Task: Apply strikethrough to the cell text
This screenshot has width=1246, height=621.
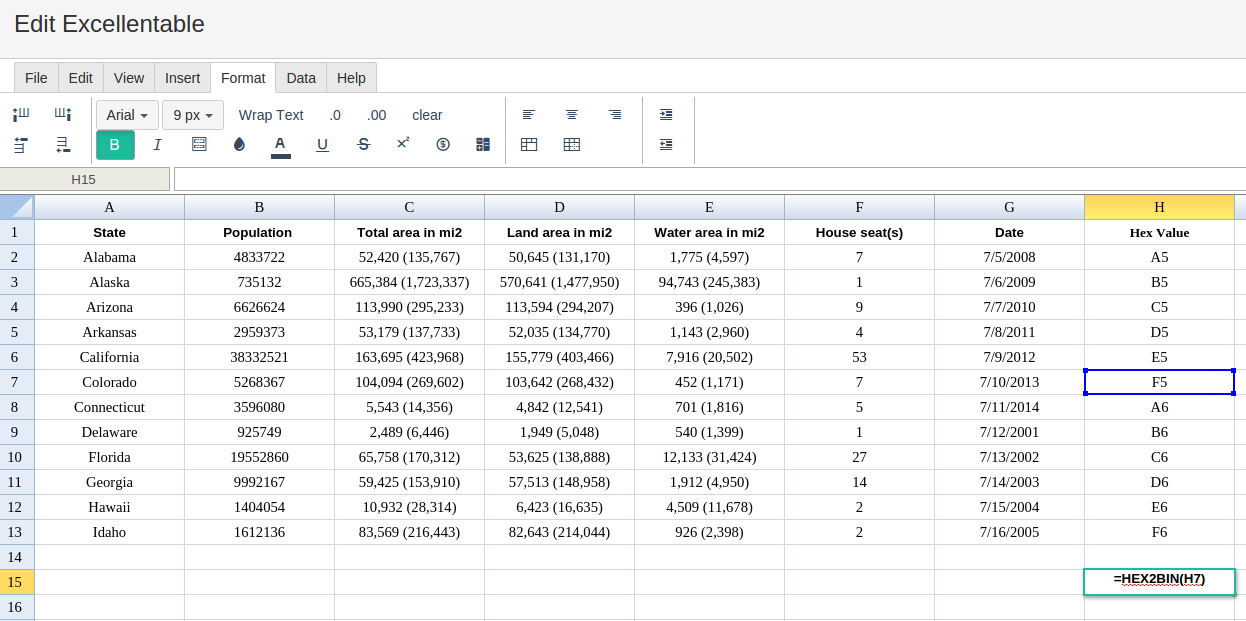Action: [363, 145]
